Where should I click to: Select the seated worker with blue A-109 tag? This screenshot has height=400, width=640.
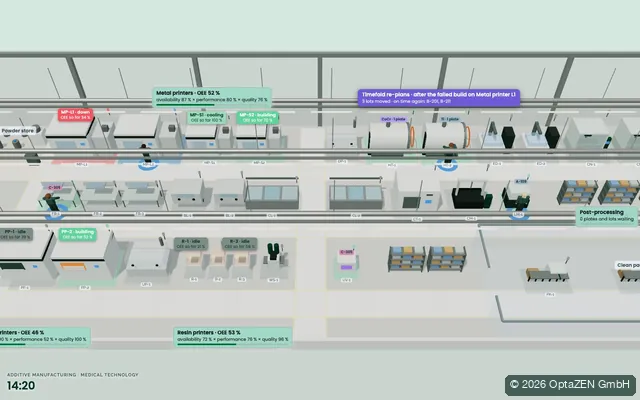tap(522, 202)
